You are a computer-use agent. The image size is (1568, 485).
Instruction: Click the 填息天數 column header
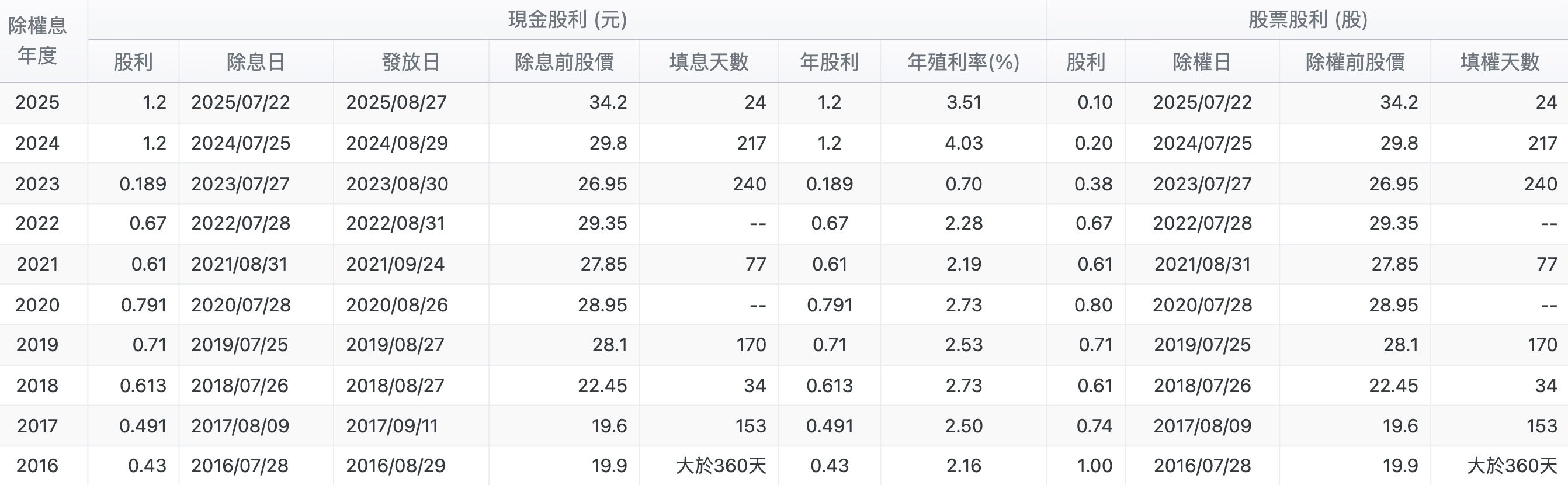[709, 61]
